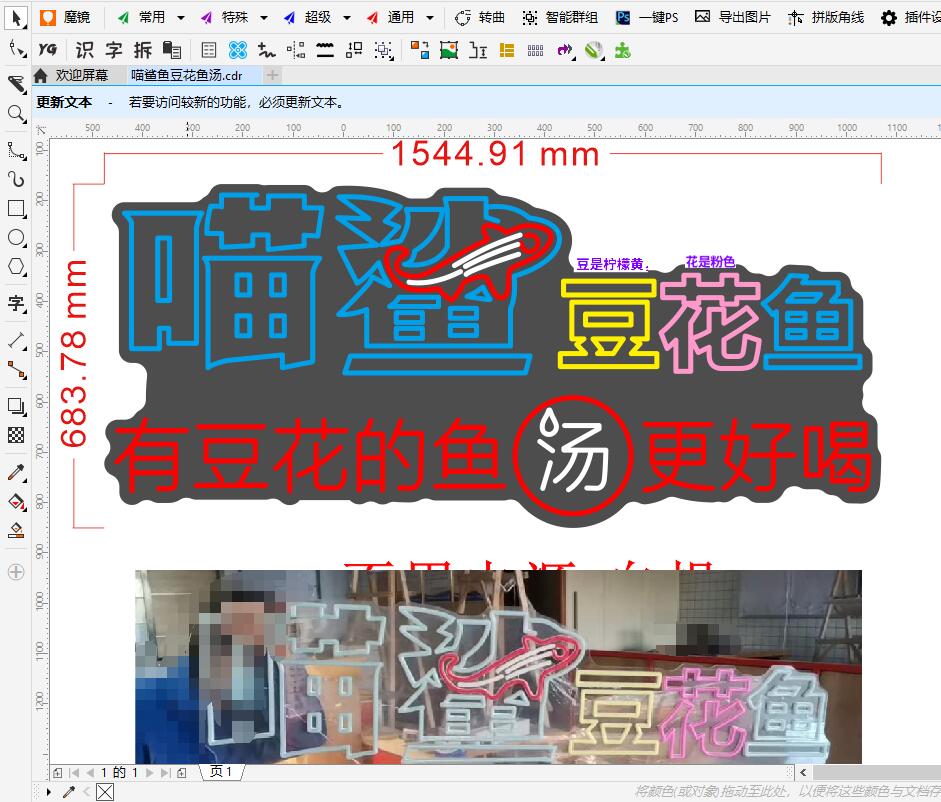
Task: Select the Artistic Media tool
Action: tap(16, 179)
